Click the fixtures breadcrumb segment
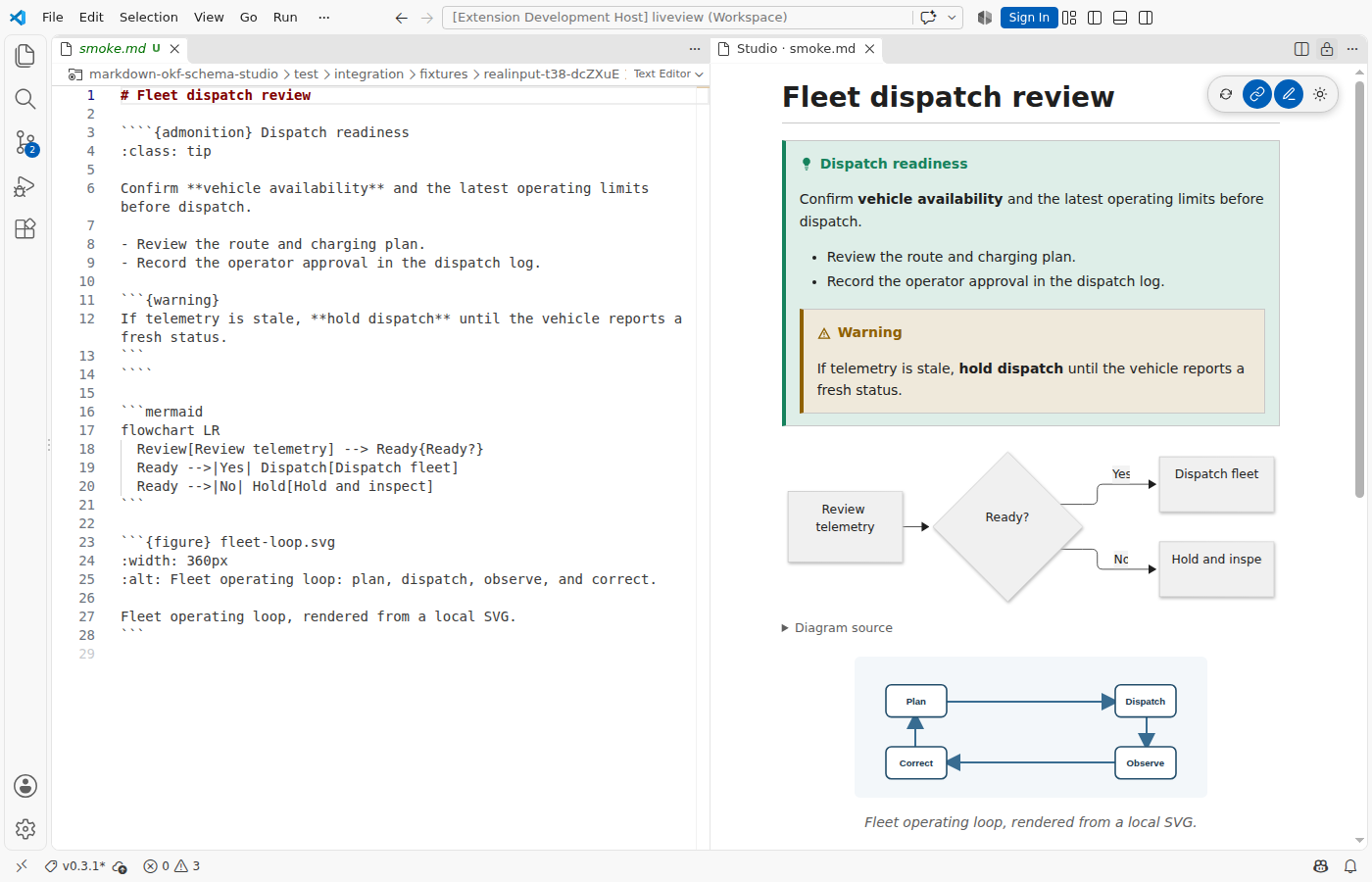1372x882 pixels. tap(444, 74)
